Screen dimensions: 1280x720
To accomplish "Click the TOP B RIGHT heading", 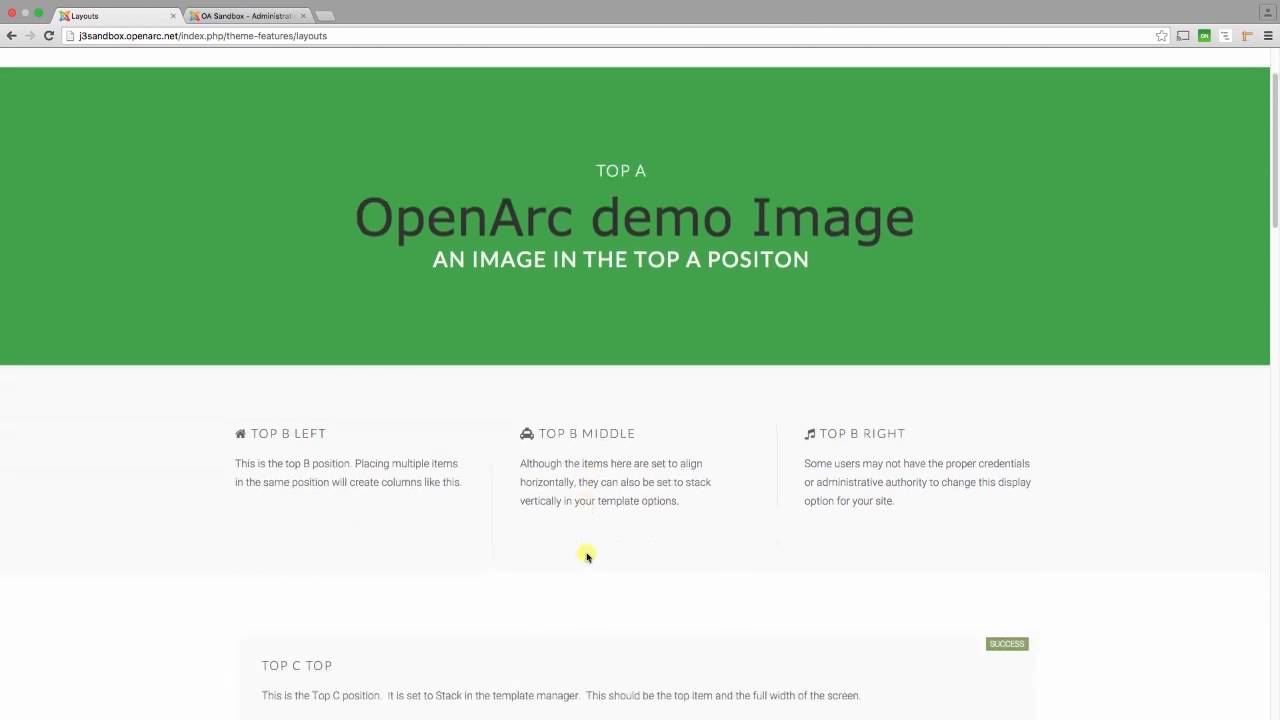I will [862, 434].
